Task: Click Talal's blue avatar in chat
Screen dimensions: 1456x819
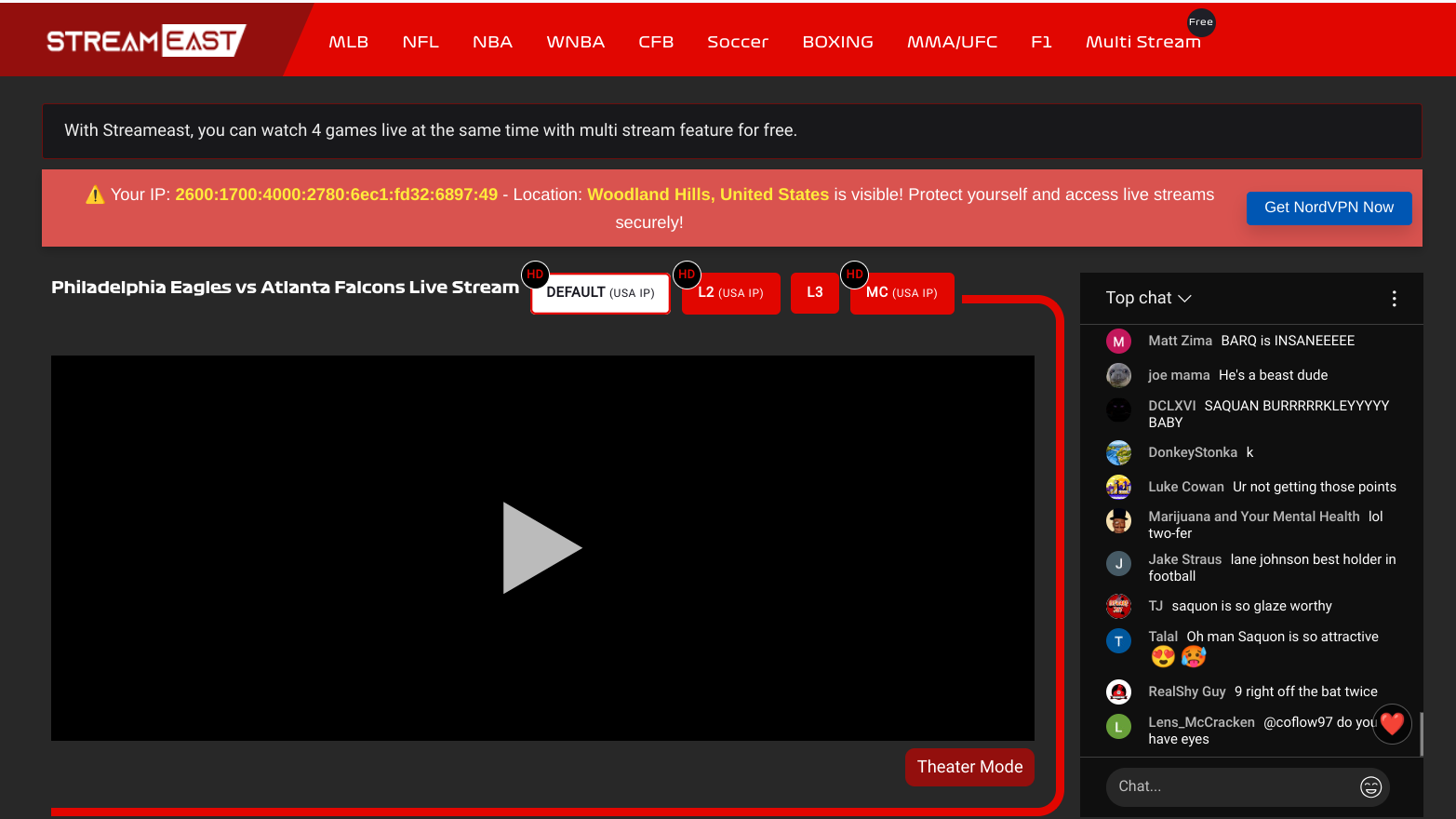Action: pyautogui.click(x=1118, y=641)
